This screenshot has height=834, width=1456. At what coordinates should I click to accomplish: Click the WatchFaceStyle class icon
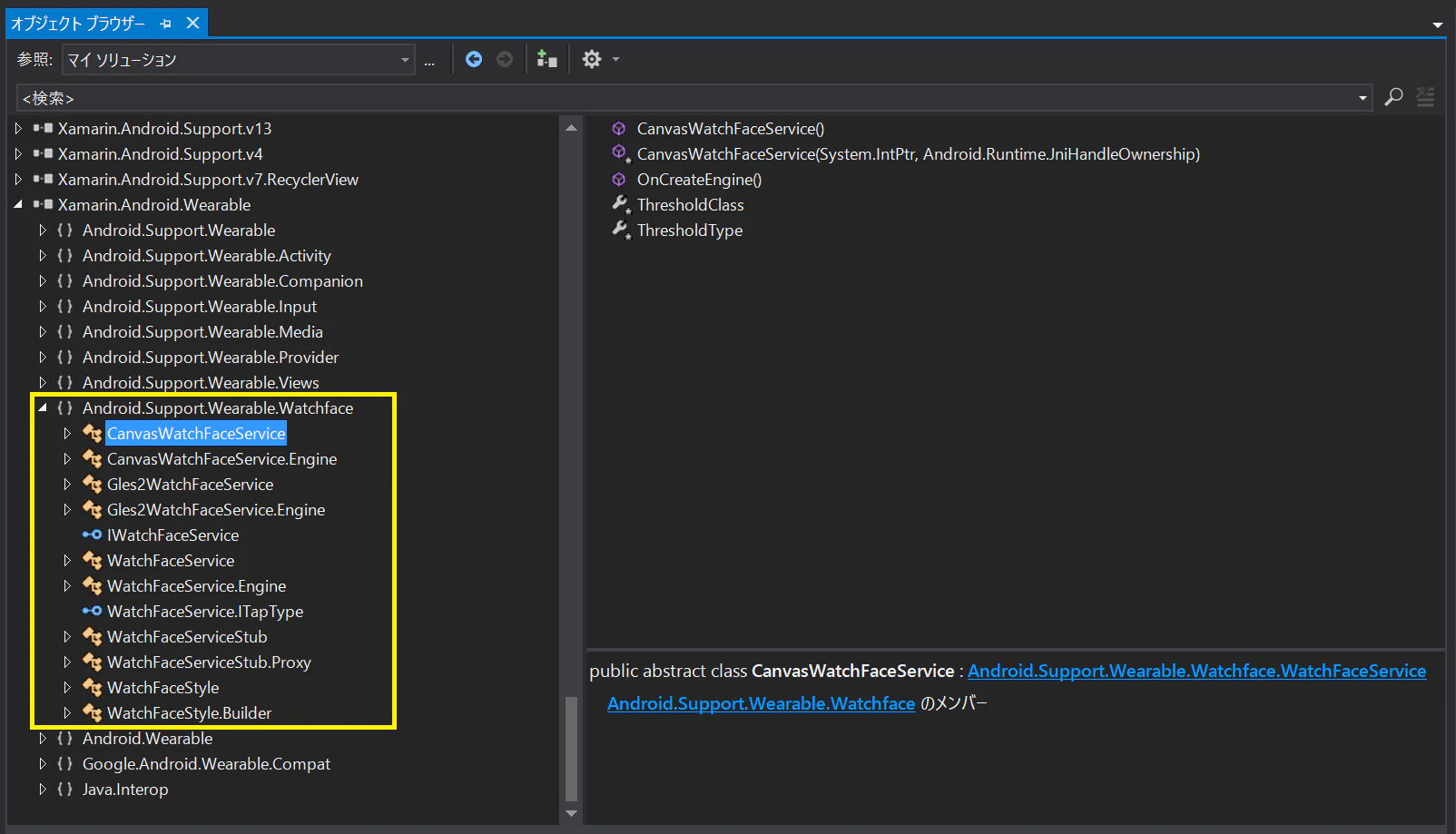(x=92, y=688)
